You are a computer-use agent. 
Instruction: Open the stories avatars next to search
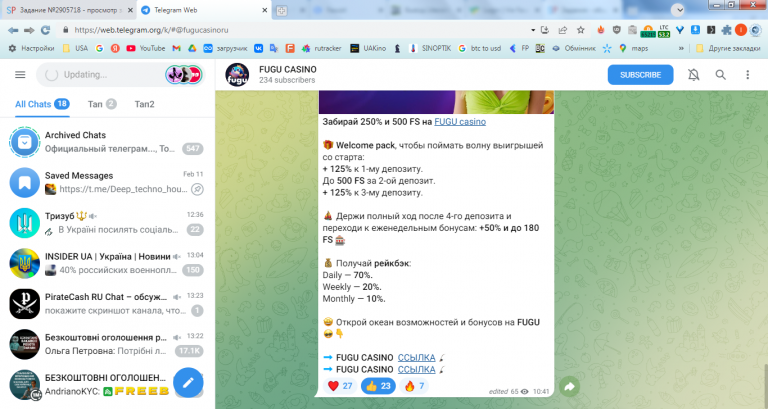pyautogui.click(x=184, y=75)
